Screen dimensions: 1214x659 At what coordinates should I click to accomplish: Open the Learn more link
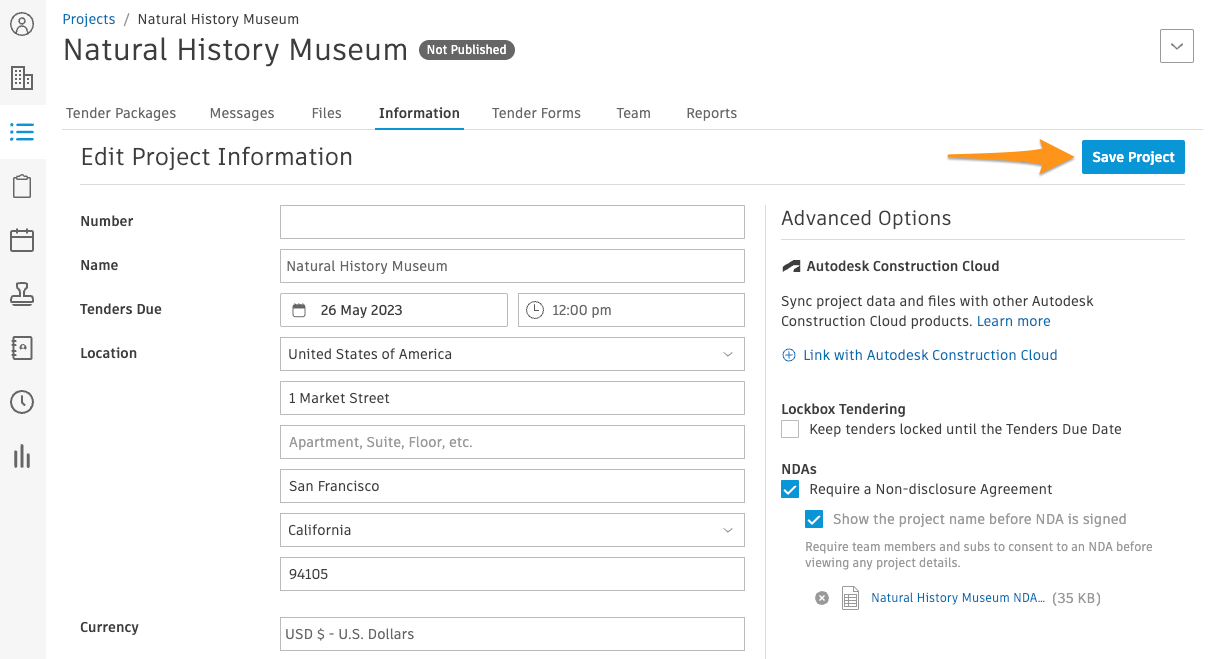[x=1014, y=321]
